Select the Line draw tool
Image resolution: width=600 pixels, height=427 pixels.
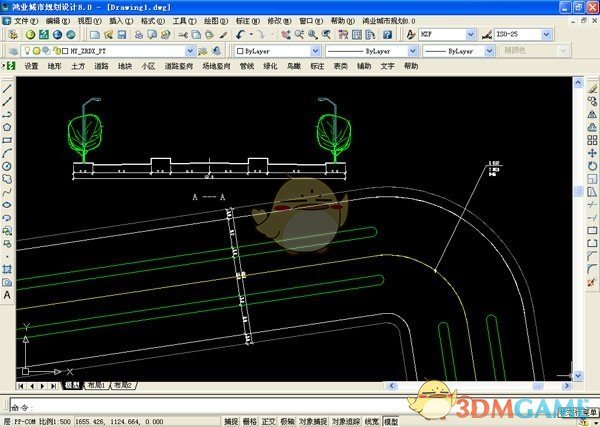(7, 88)
